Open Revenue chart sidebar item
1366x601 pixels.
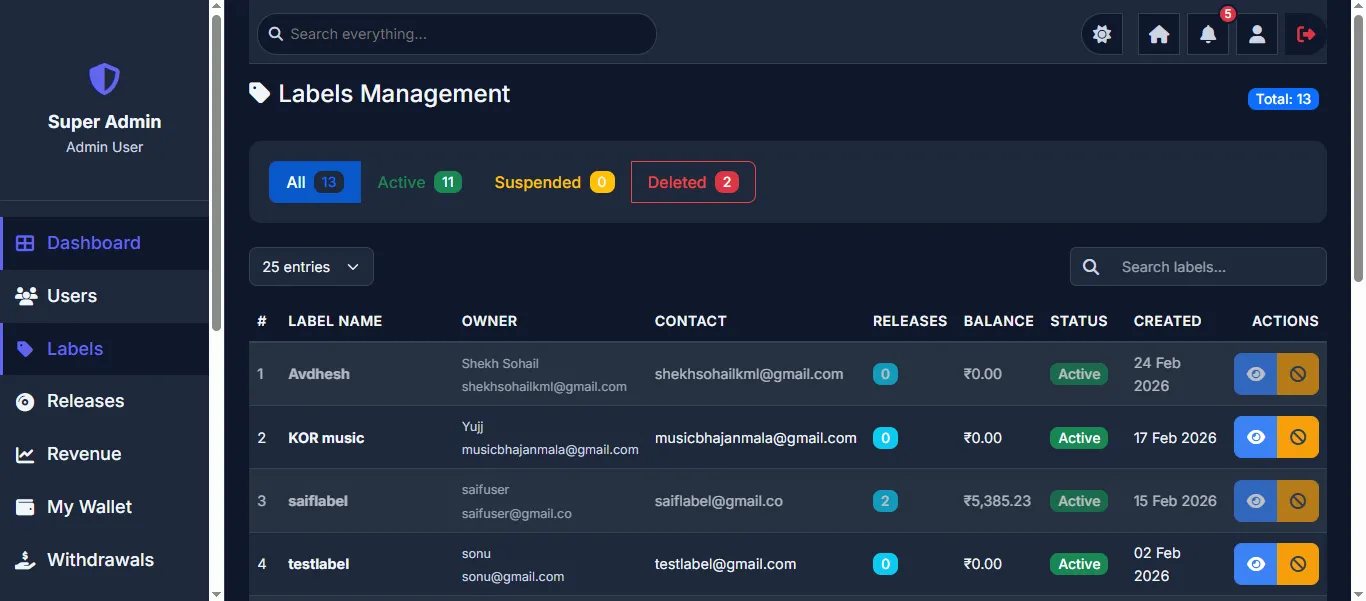[x=104, y=454]
